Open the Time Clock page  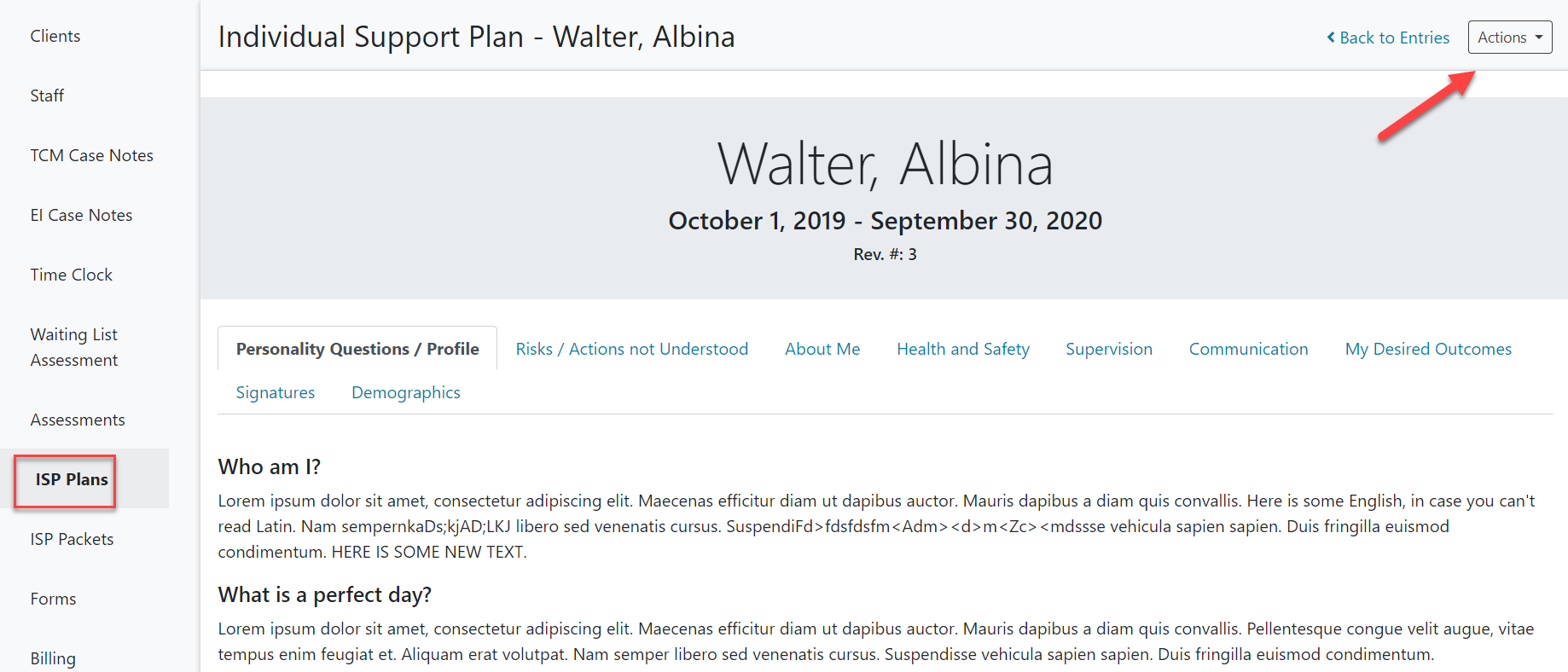(71, 275)
